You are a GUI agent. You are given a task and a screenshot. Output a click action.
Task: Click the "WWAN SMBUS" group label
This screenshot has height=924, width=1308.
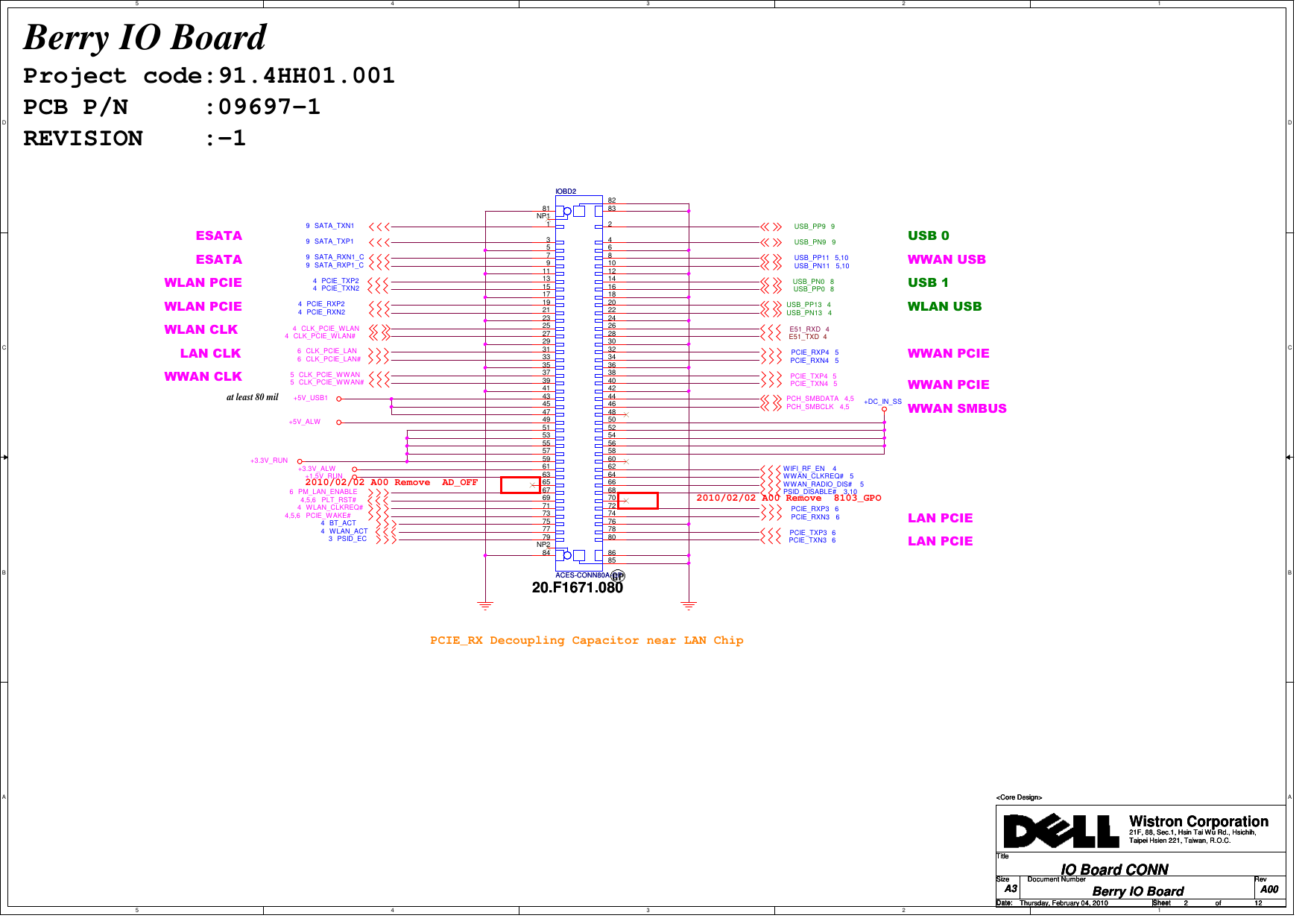[x=957, y=408]
